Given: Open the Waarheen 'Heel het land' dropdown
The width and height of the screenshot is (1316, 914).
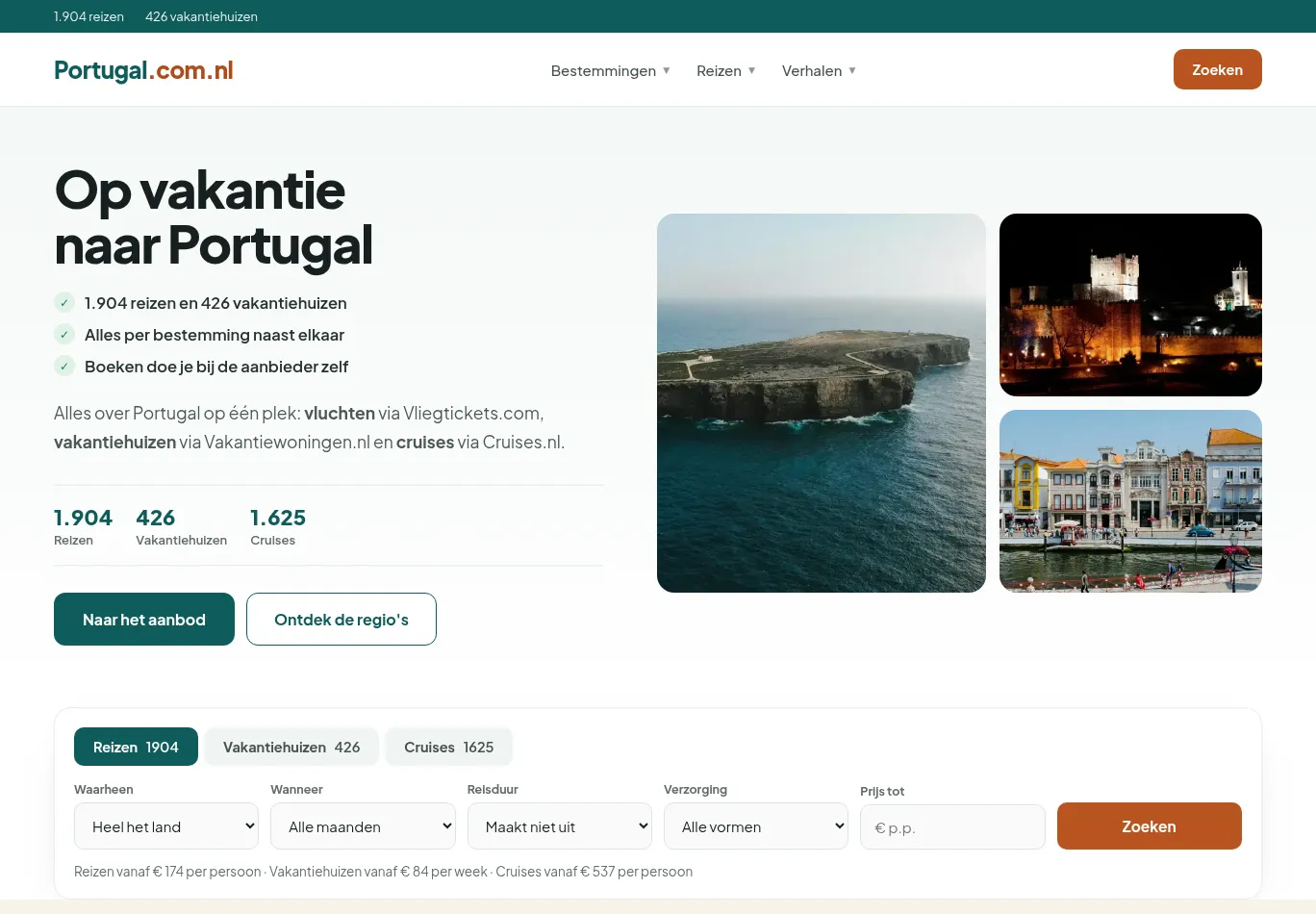Looking at the screenshot, I should click(166, 826).
